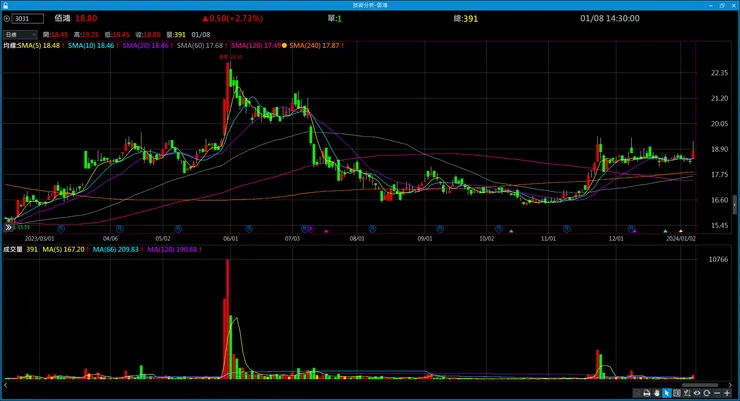Click the dimmed first icon in the bottom toolbar
The image size is (740, 401).
[x=637, y=393]
